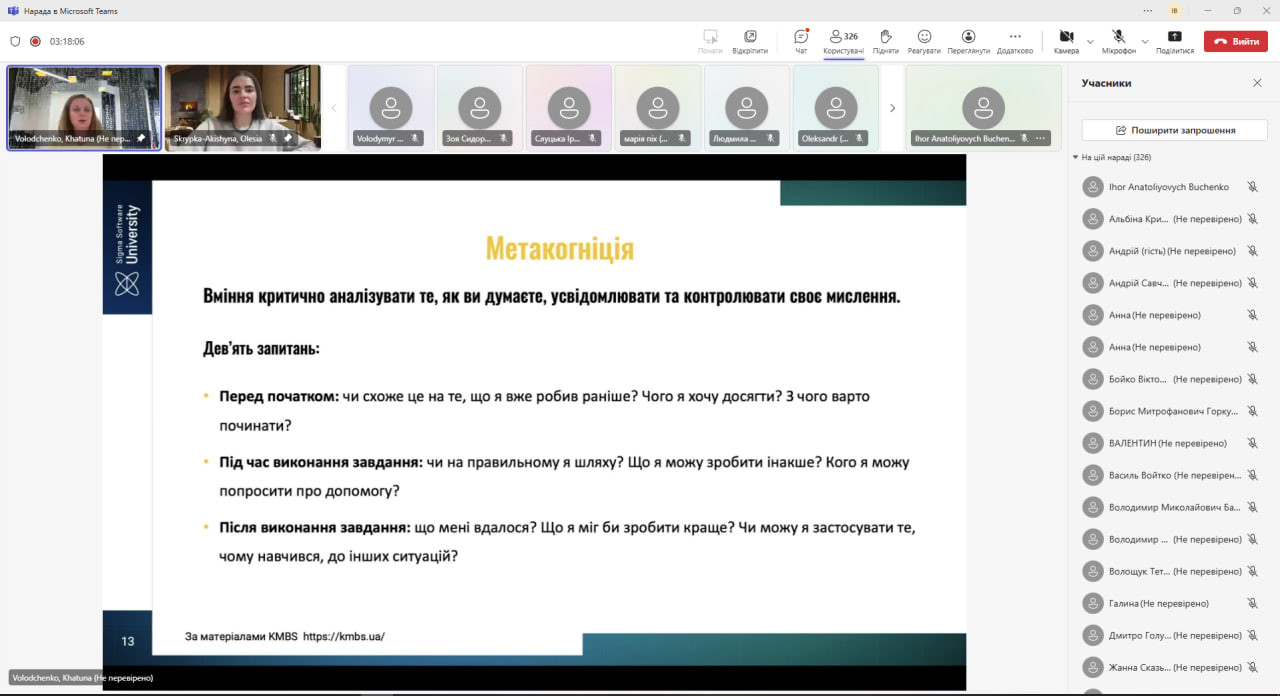Click Поділитися to share content

coord(1174,41)
